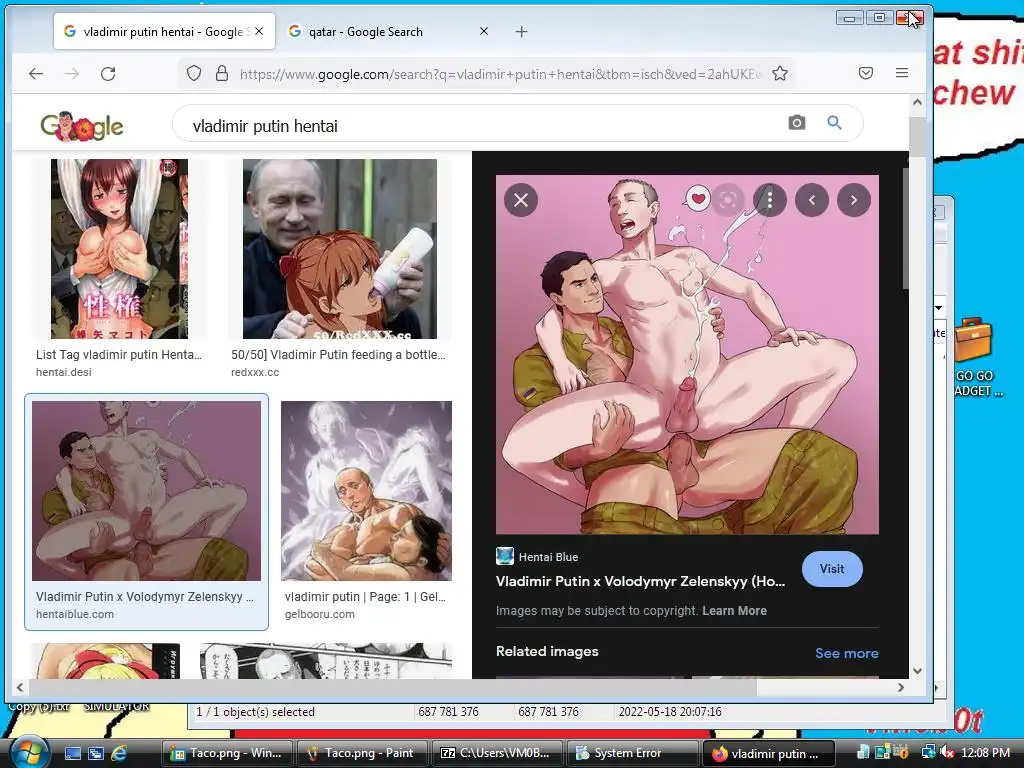This screenshot has width=1024, height=768.
Task: Click Show Desktop quick launch icon
Action: point(72,753)
